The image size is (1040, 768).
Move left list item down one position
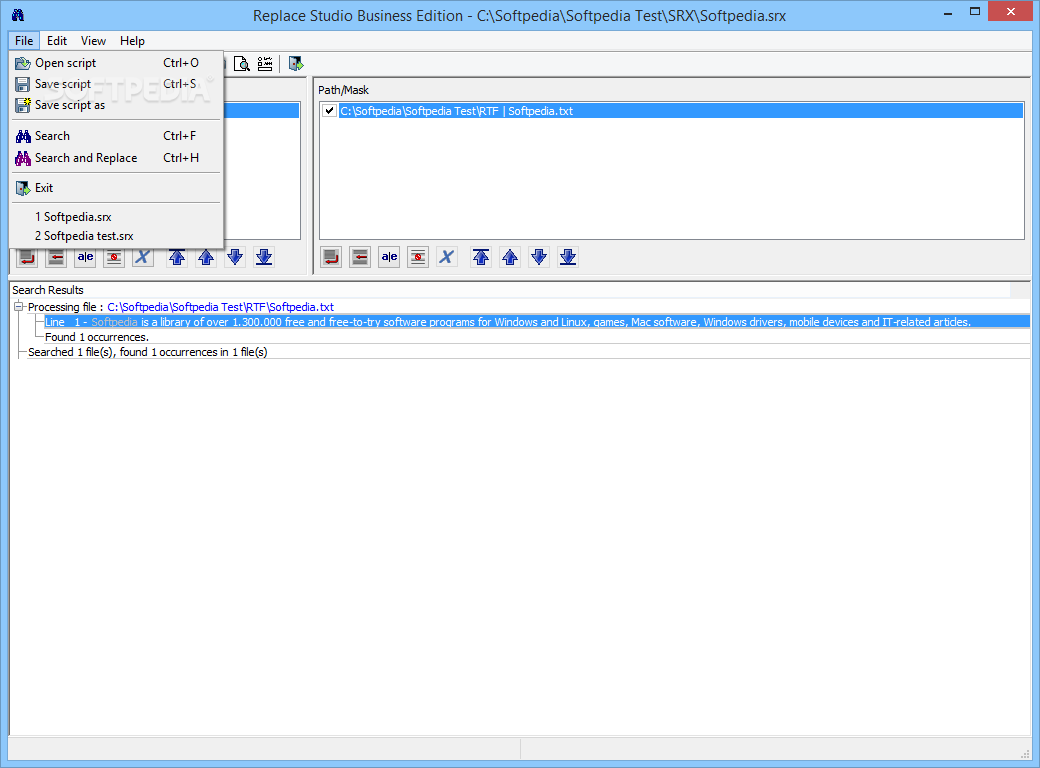(235, 257)
